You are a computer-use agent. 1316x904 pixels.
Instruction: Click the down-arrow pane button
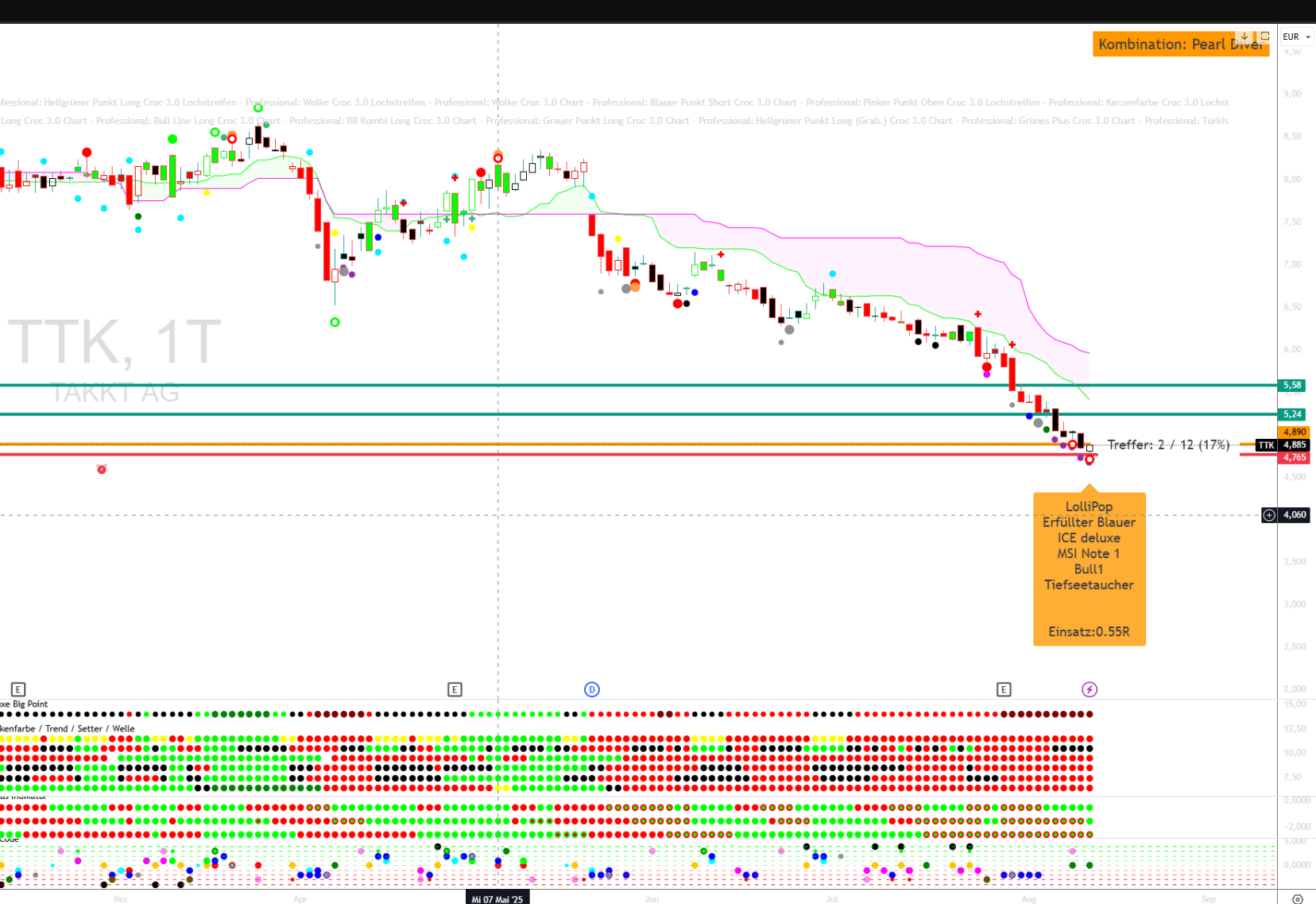(x=1244, y=37)
